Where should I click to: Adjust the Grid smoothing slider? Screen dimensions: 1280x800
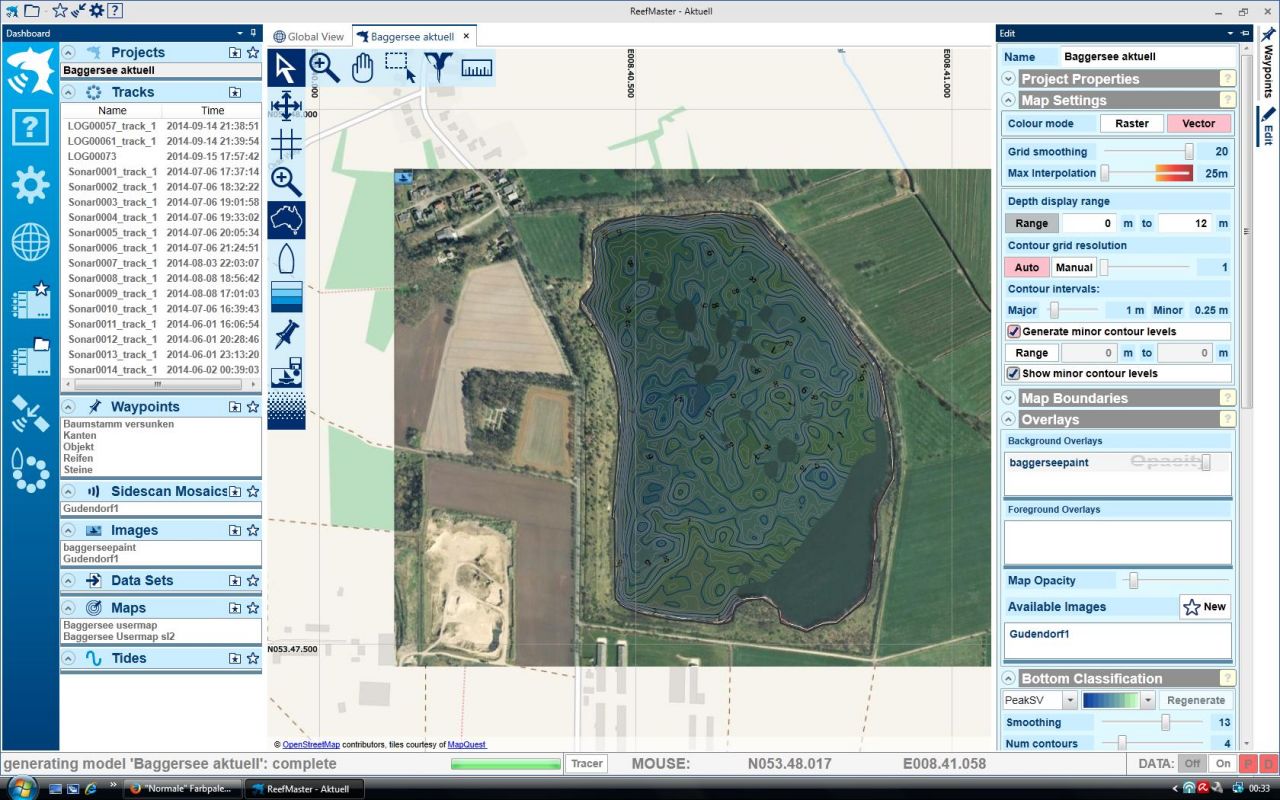pos(1188,152)
